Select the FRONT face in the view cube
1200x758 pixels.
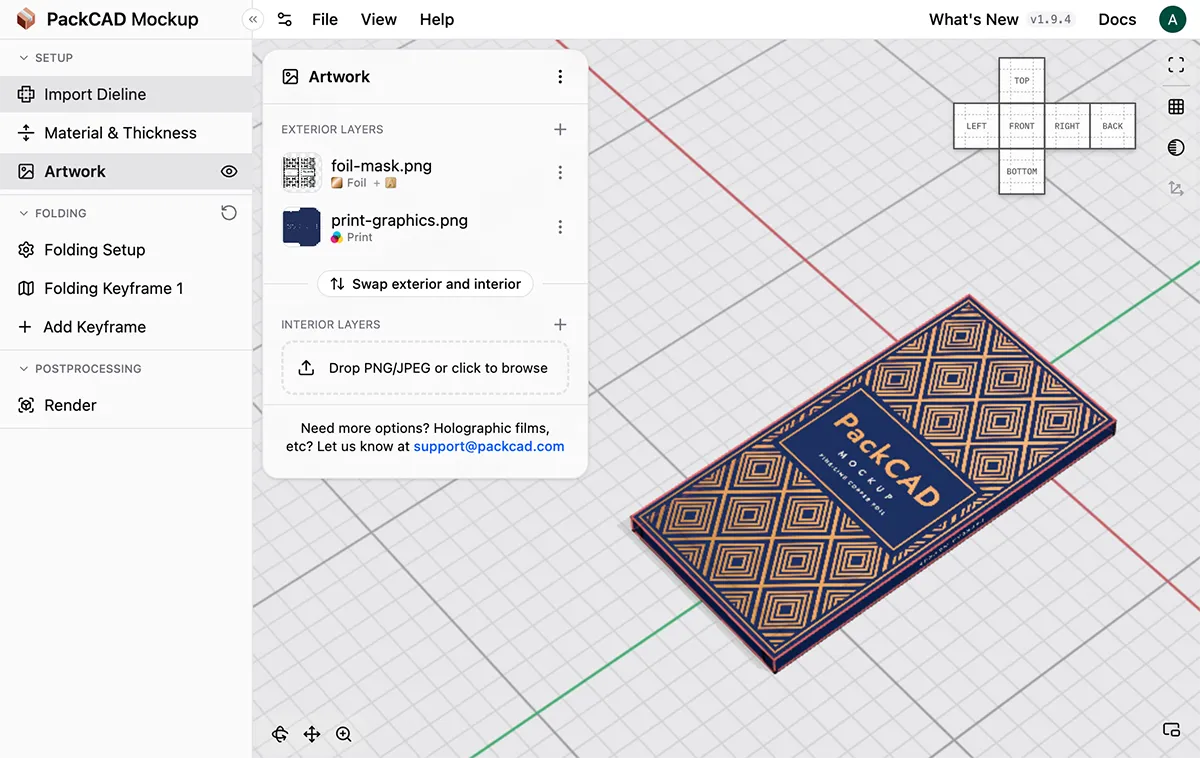1021,126
